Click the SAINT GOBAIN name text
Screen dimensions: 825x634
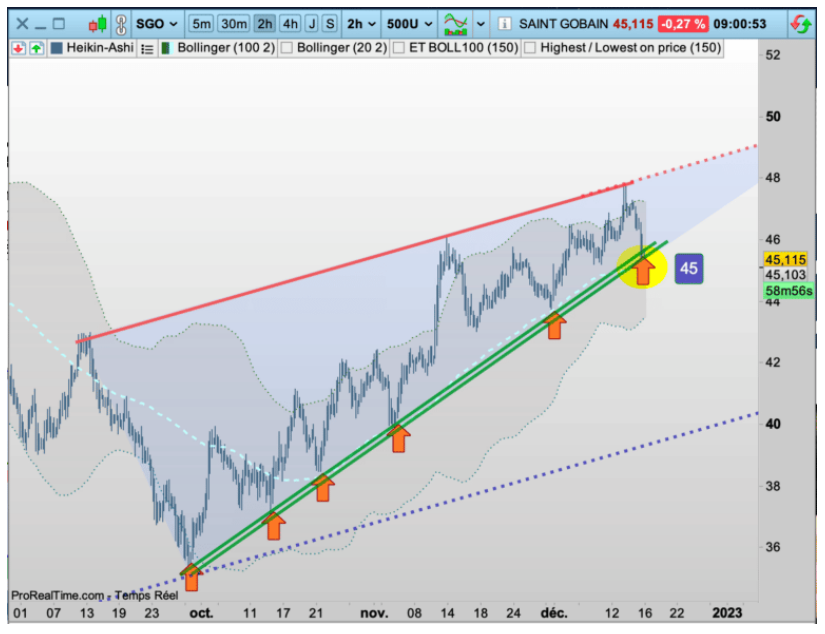pos(564,24)
